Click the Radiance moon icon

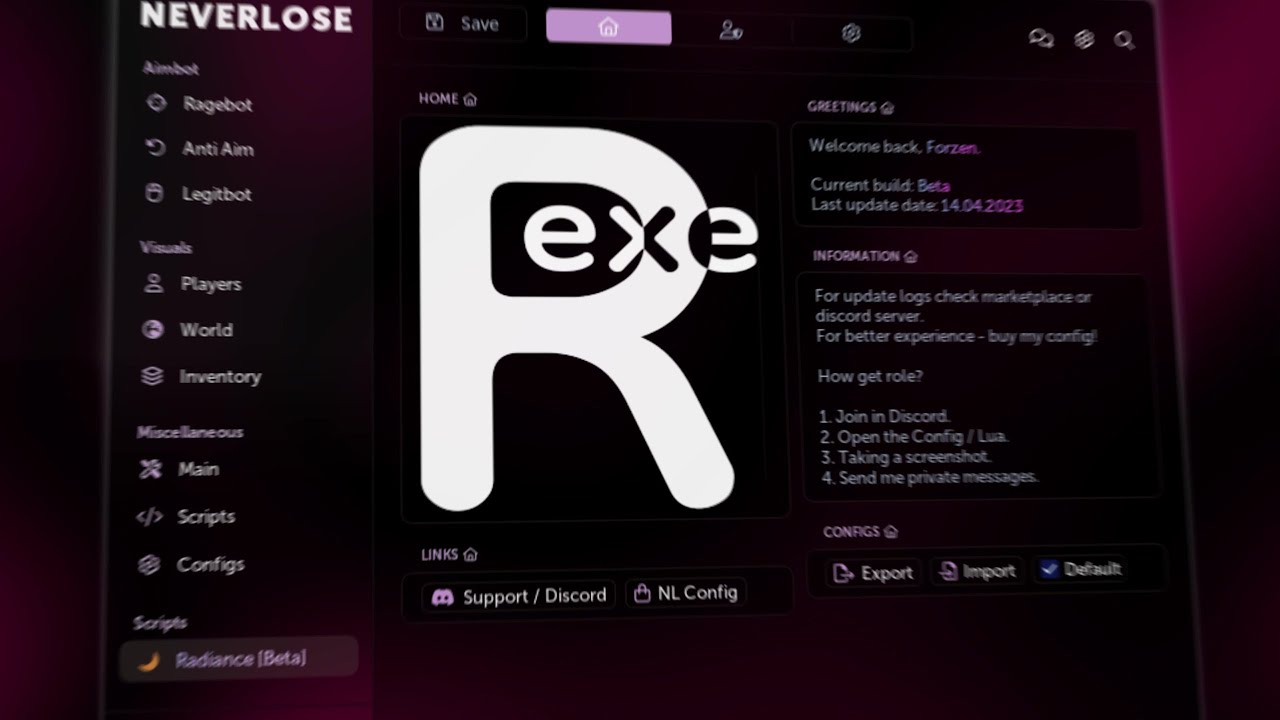148,660
